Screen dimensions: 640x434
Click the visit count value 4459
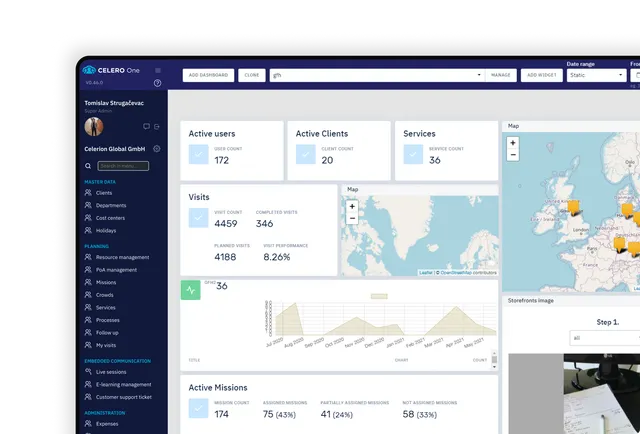click(x=226, y=223)
